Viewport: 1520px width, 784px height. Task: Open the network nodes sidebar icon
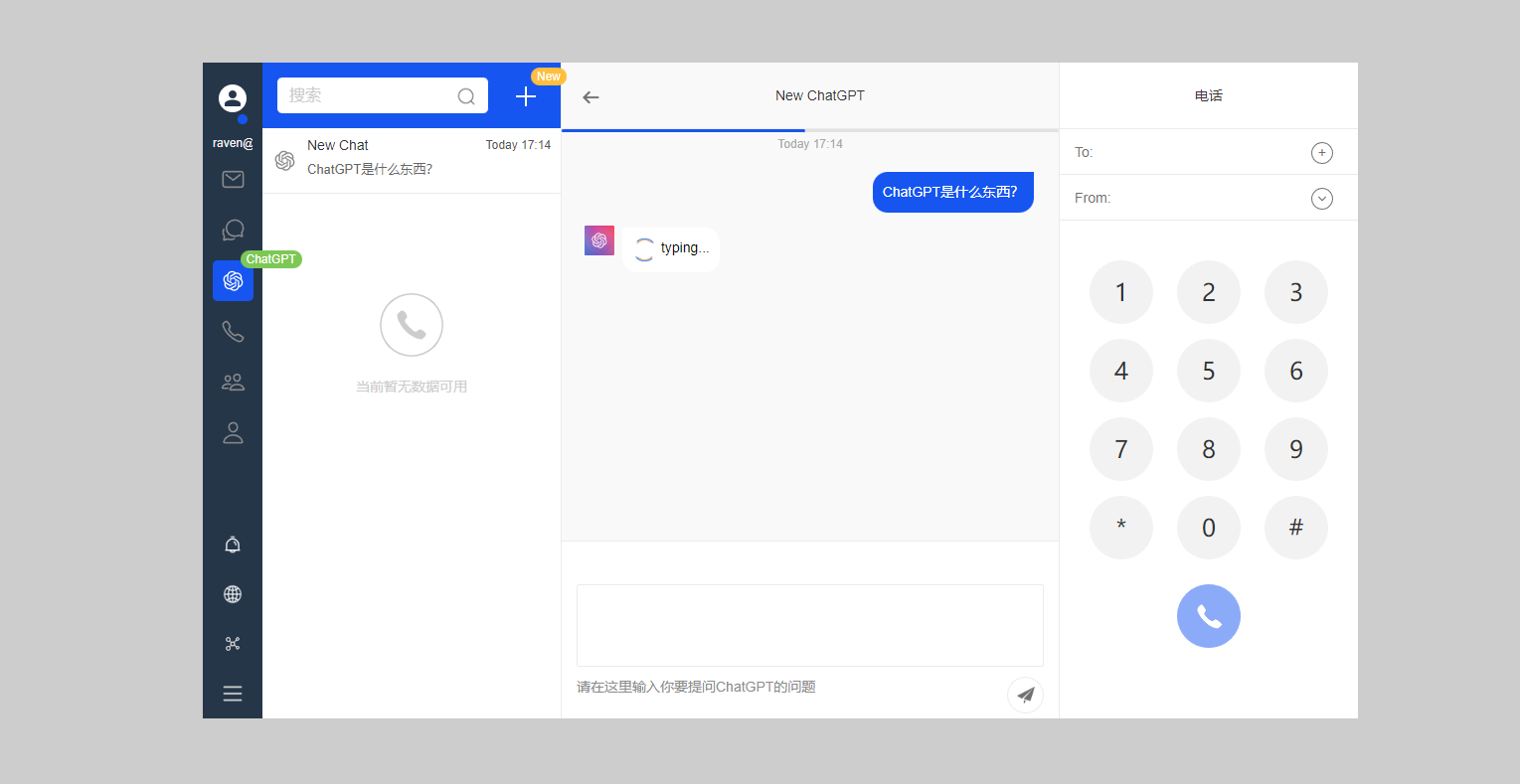tap(233, 644)
